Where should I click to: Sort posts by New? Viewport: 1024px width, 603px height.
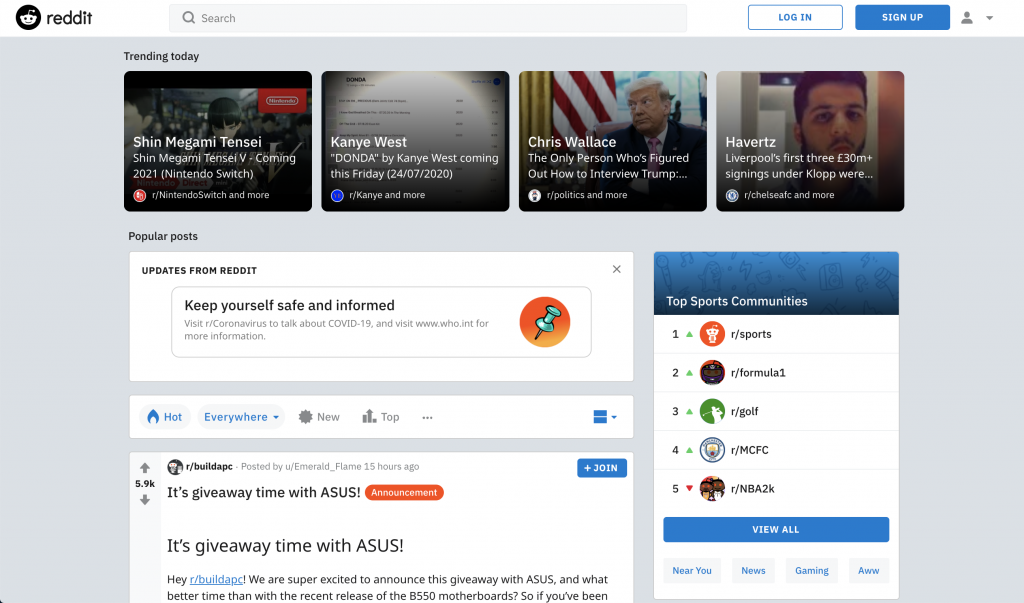coord(319,417)
